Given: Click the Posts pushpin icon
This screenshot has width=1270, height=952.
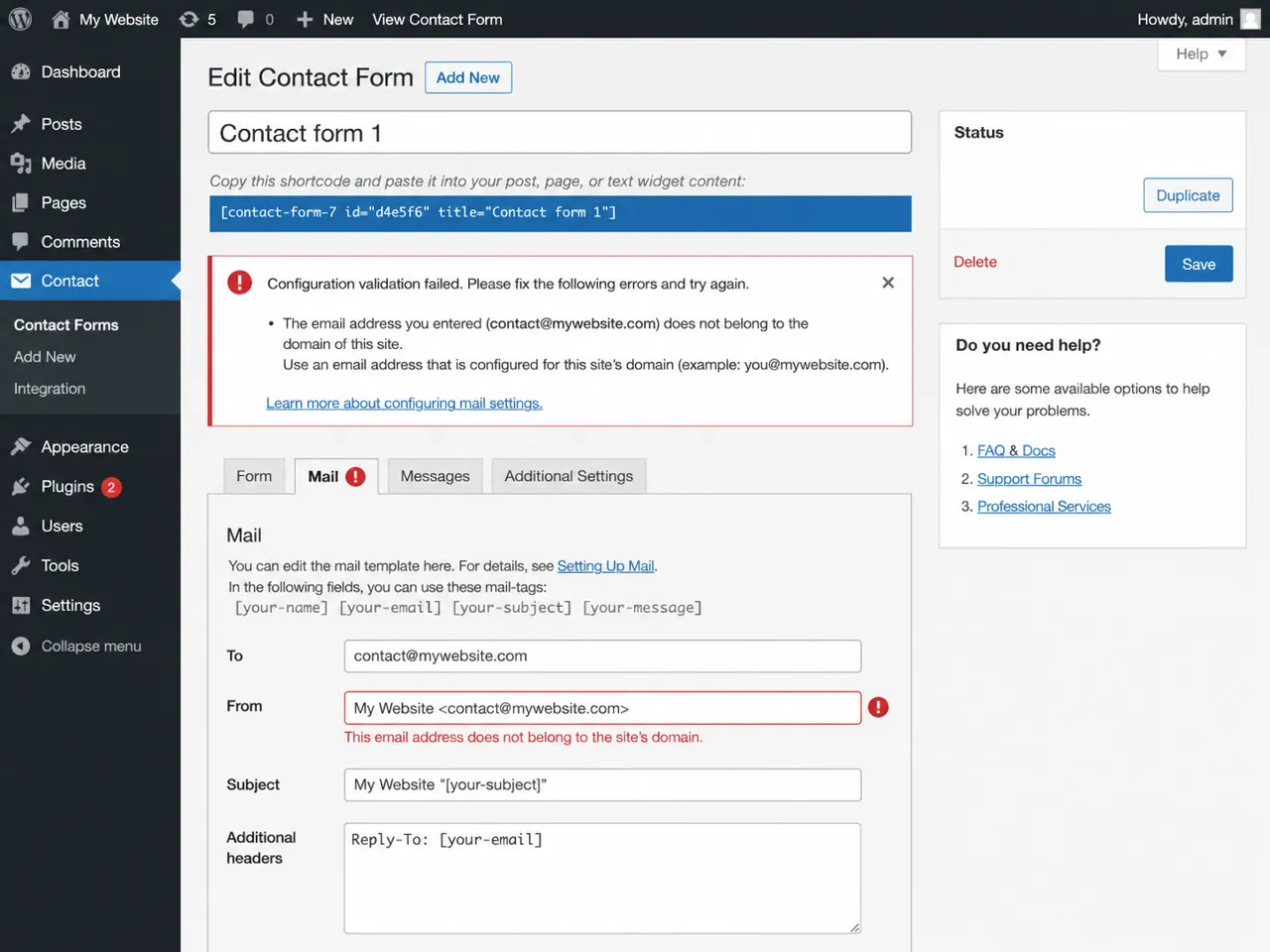Looking at the screenshot, I should [x=21, y=124].
